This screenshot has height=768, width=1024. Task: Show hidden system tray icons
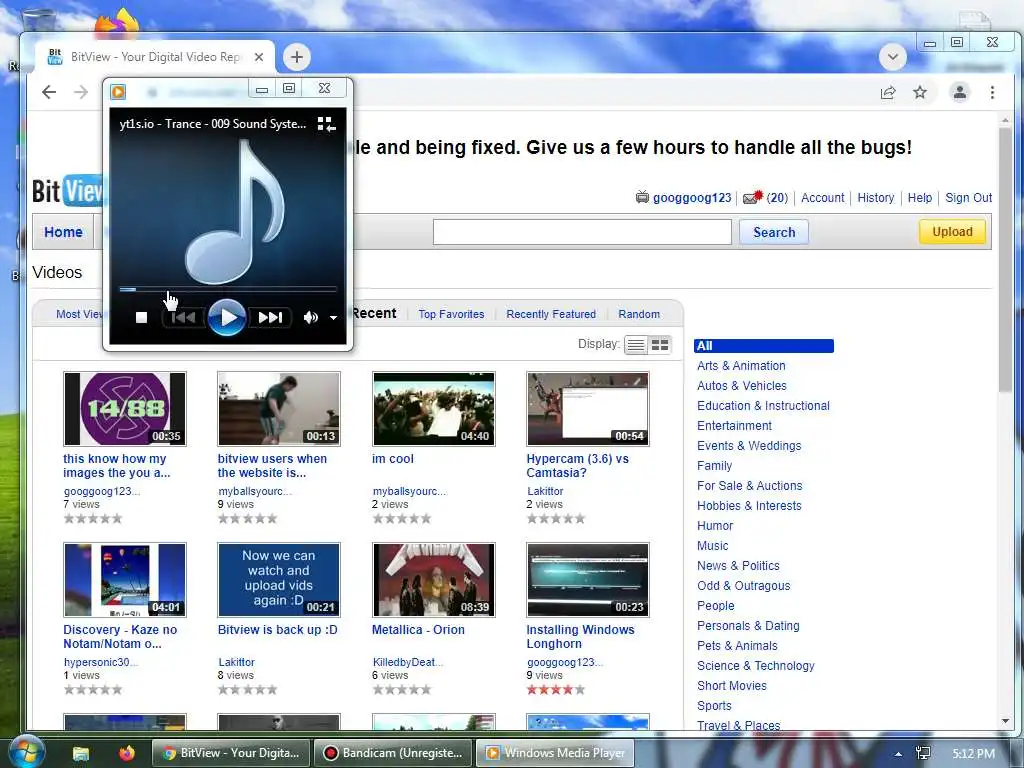click(x=899, y=754)
